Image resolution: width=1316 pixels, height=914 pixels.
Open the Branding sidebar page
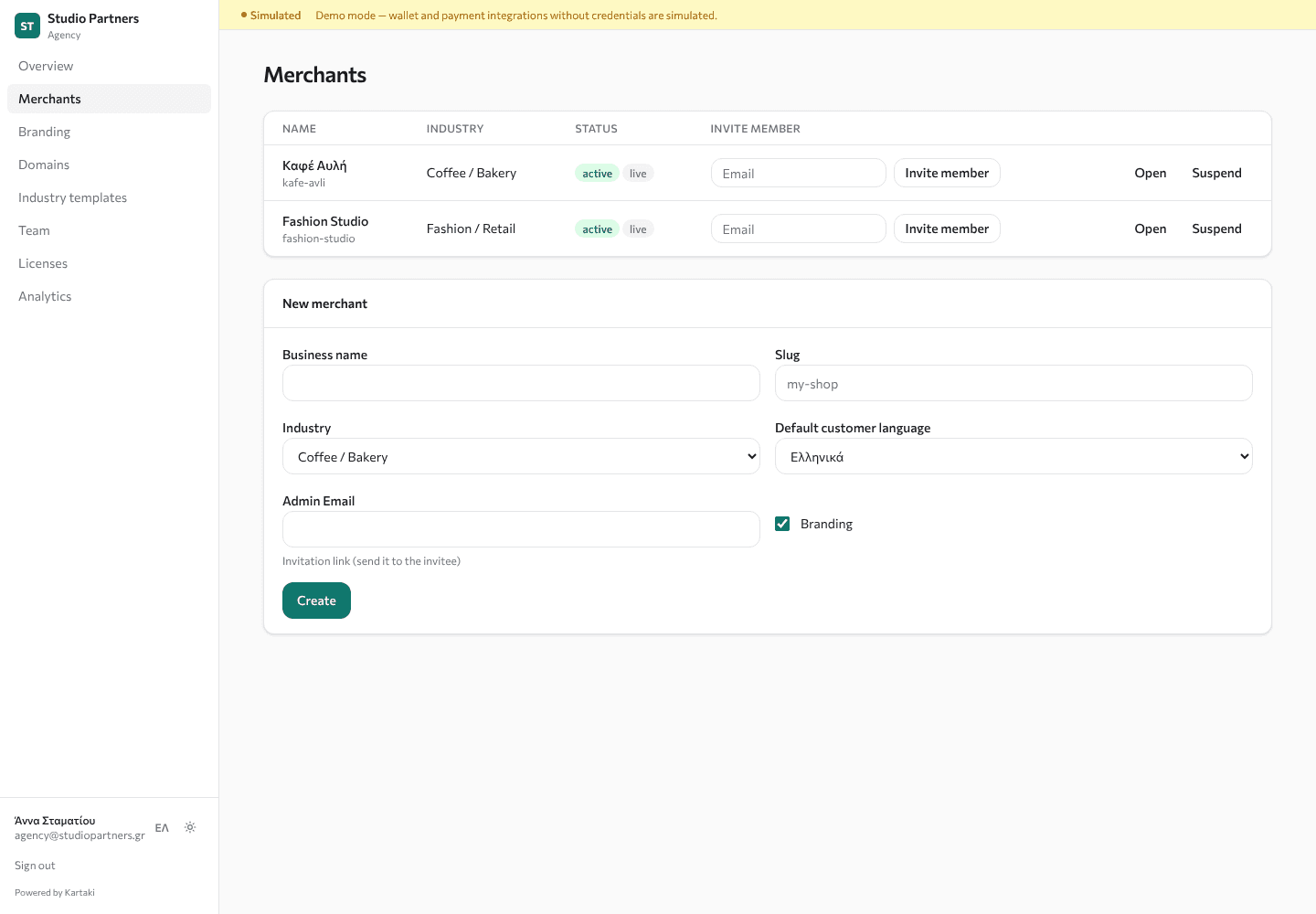(x=109, y=132)
